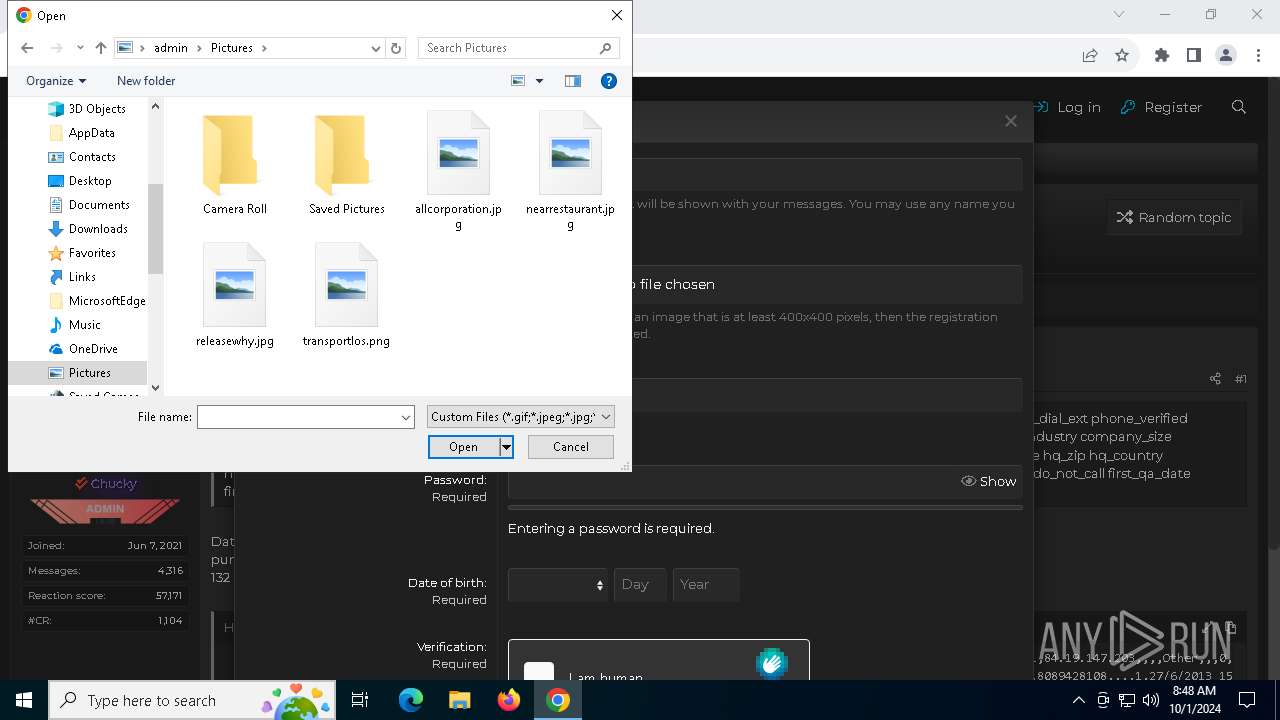This screenshot has height=720, width=1280.
Task: Share this page in Chrome toolbar
Action: tap(1090, 56)
